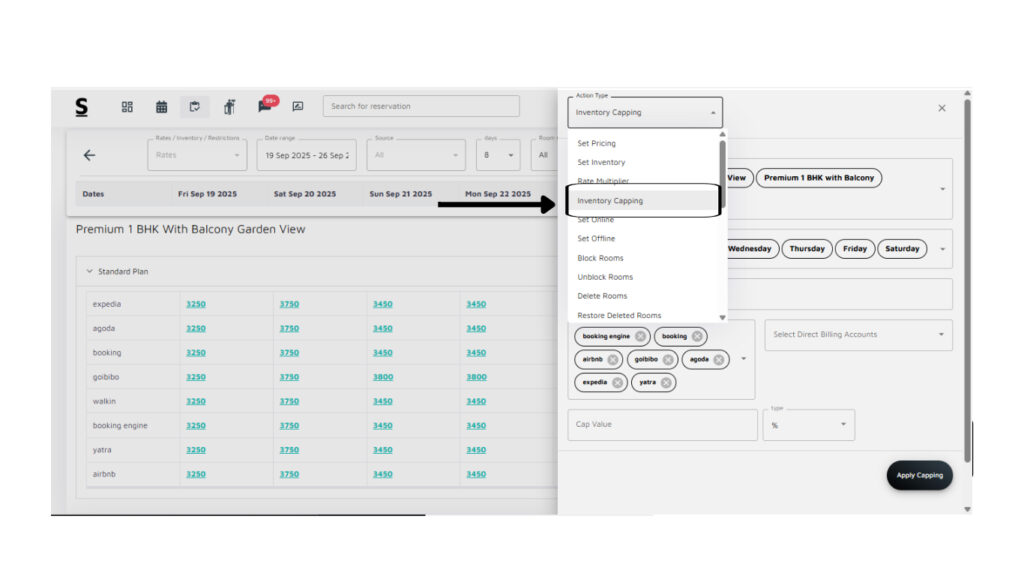Screen dimensions: 1024x576
Task: Choose Set Pricing from action list
Action: tap(596, 143)
